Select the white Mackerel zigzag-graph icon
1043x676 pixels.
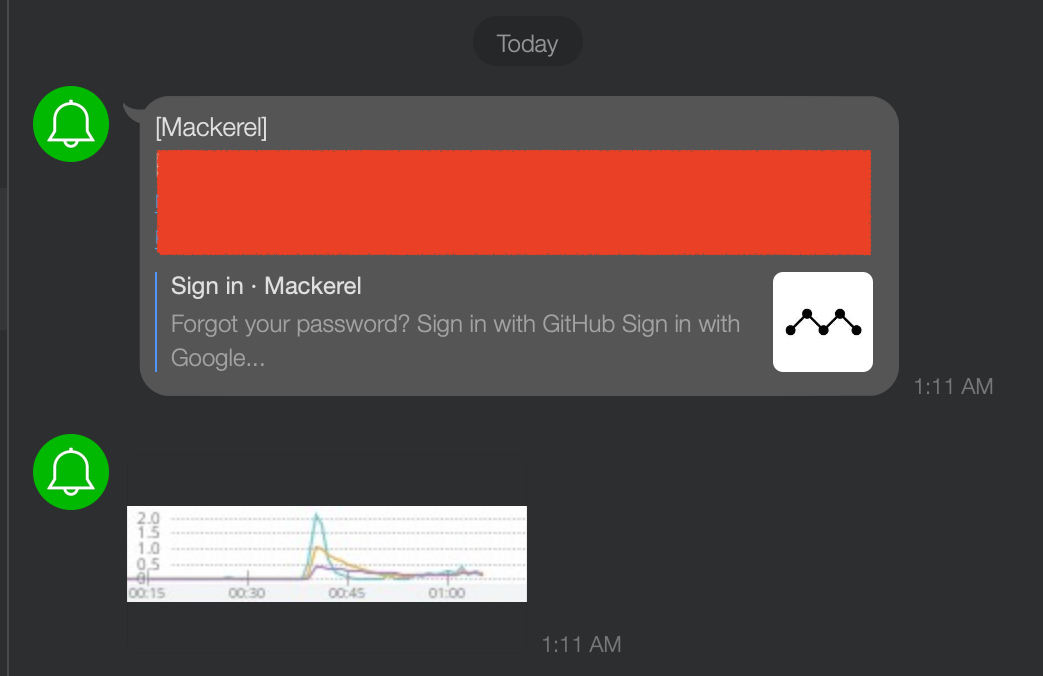pyautogui.click(x=822, y=322)
